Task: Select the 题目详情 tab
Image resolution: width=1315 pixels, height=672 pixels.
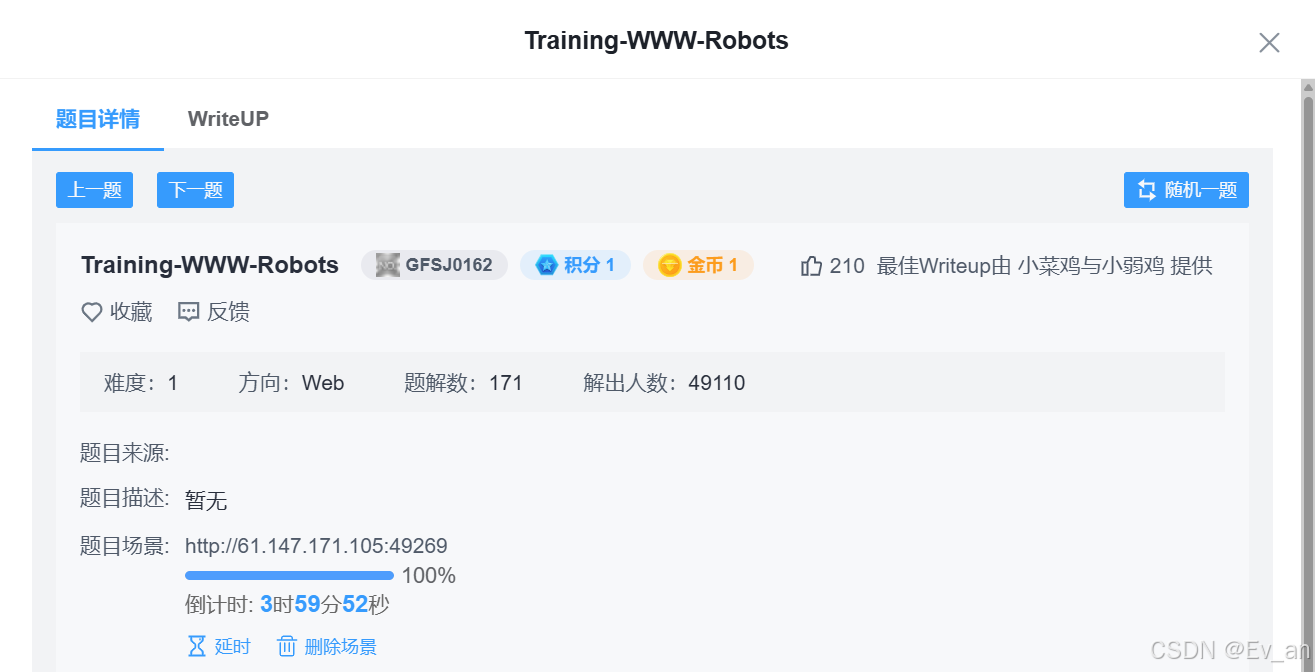Action: click(97, 118)
